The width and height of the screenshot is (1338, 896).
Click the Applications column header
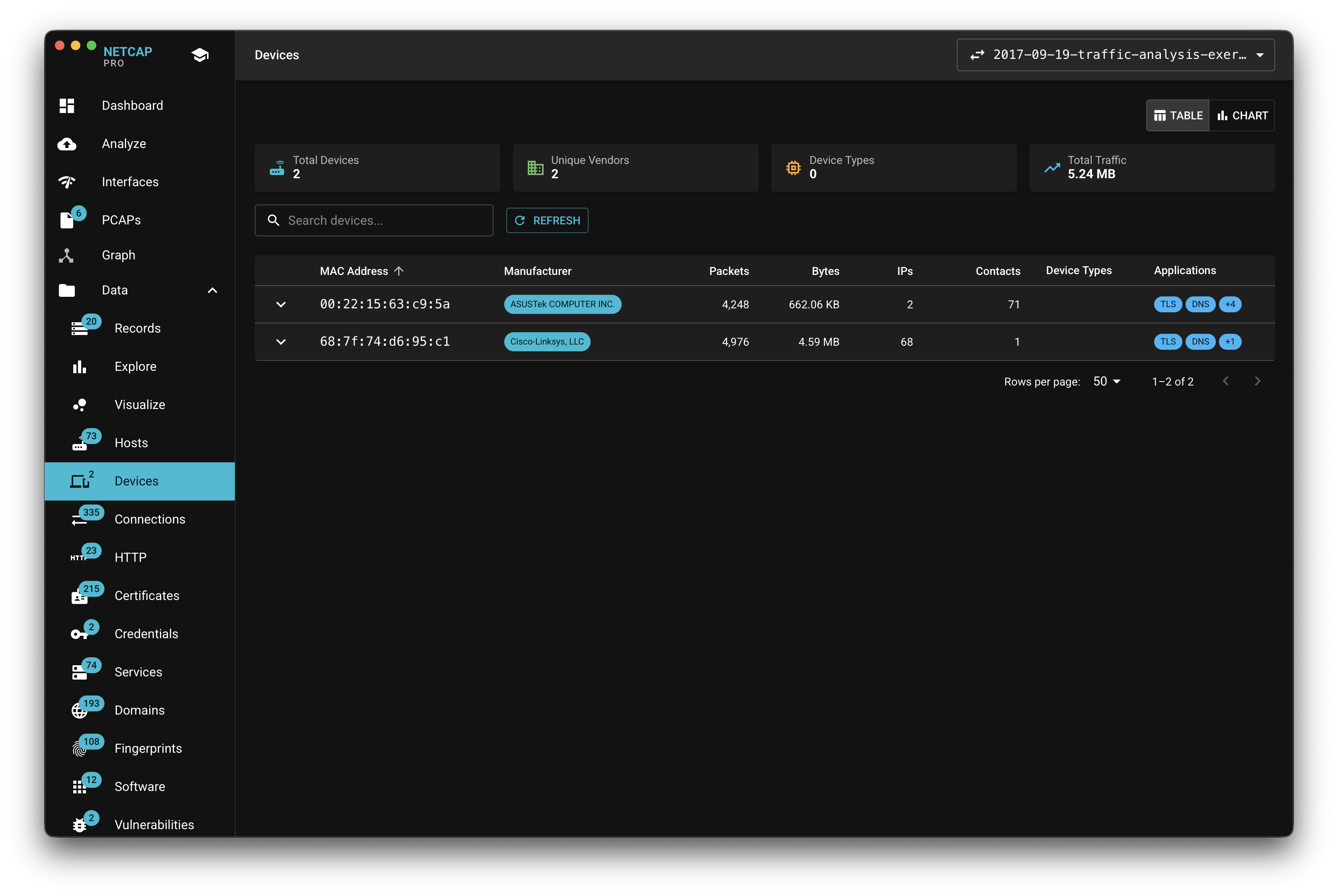click(x=1184, y=270)
